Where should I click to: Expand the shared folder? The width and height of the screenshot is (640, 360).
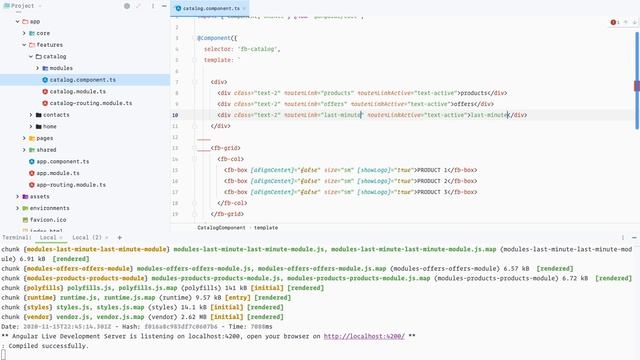click(24, 150)
